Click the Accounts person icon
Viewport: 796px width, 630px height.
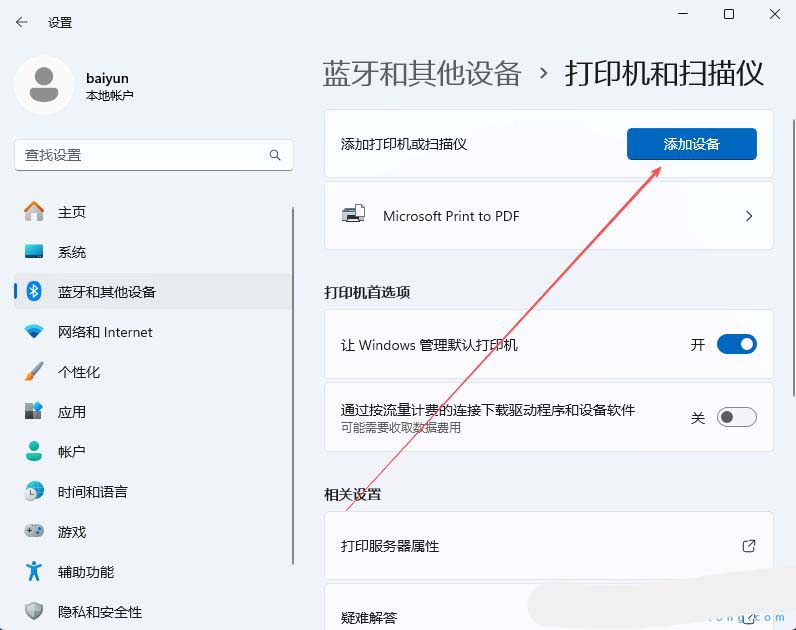(x=34, y=451)
